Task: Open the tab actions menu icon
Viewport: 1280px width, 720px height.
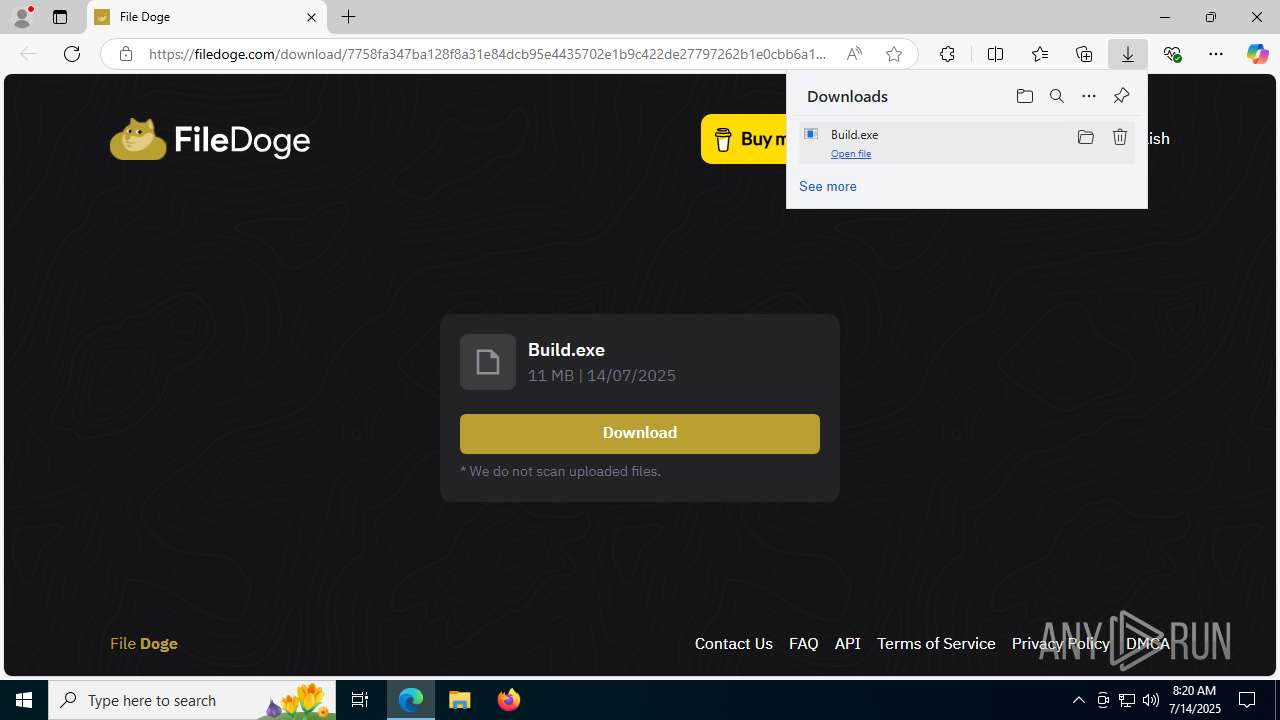Action: pyautogui.click(x=60, y=17)
